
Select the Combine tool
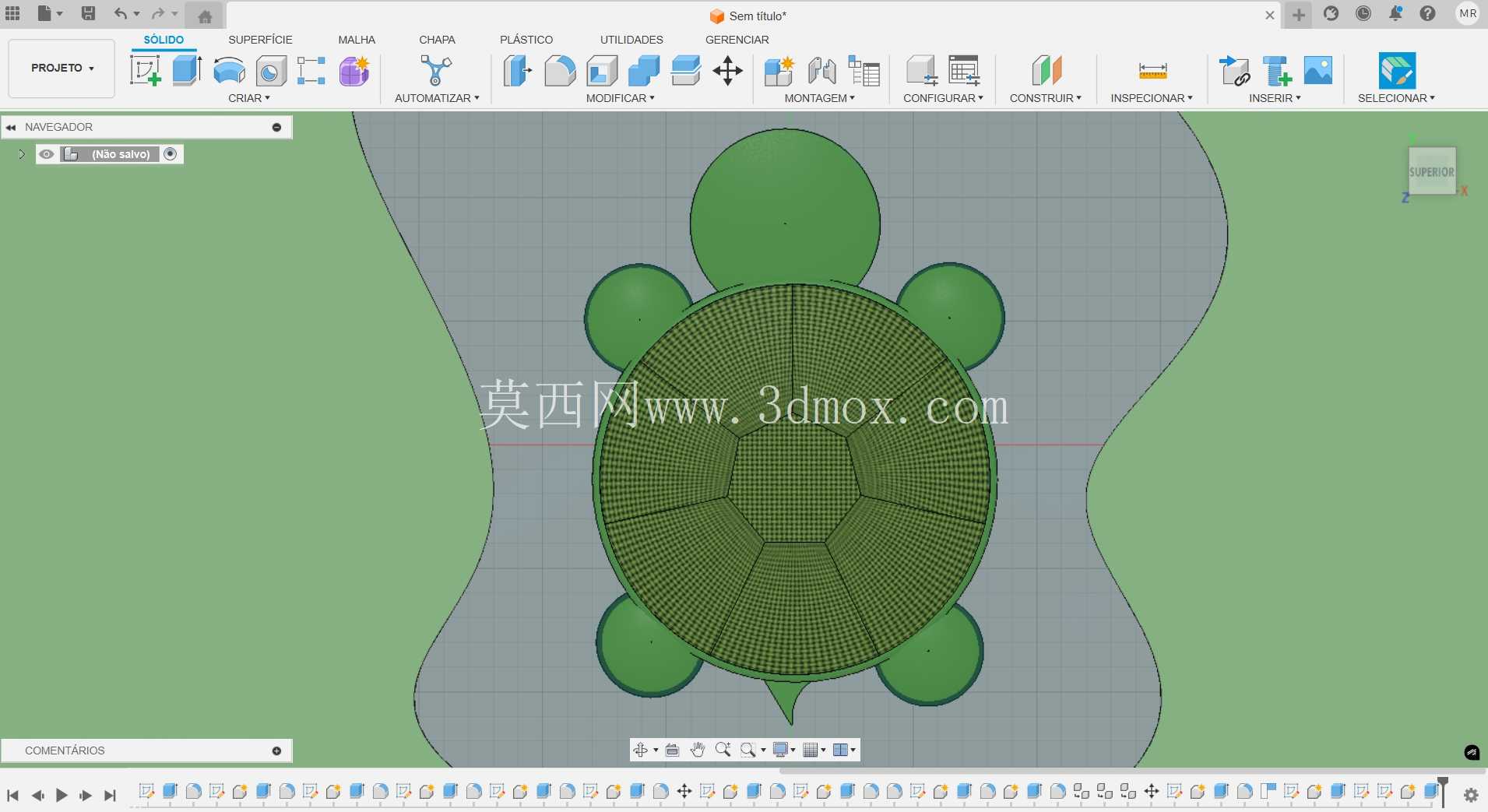click(x=644, y=71)
